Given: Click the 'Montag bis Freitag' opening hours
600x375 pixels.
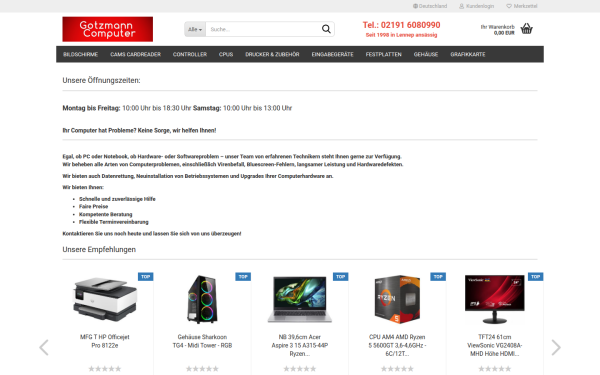Looking at the screenshot, I should click(x=127, y=108).
